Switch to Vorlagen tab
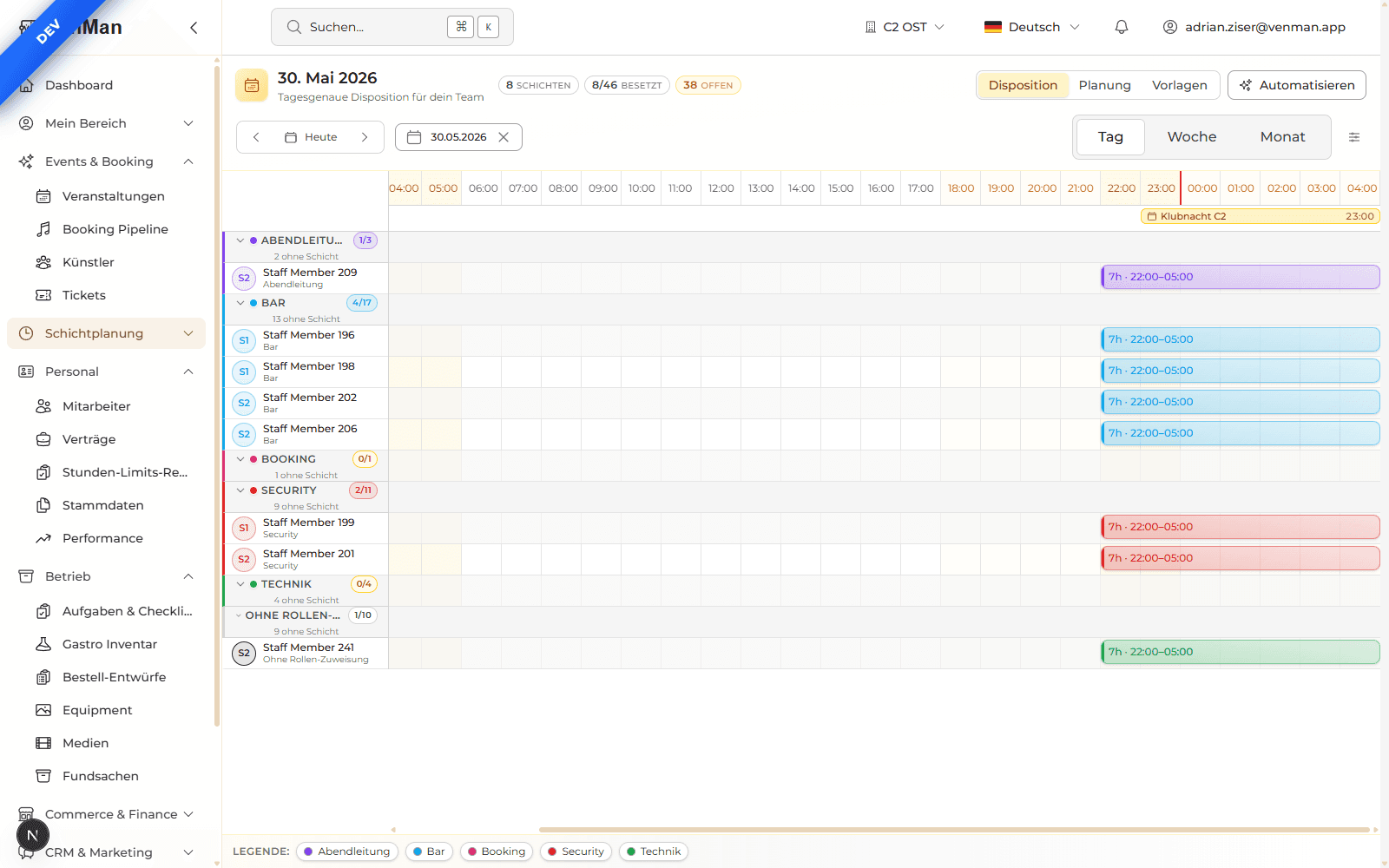1389x868 pixels. 1179,85
